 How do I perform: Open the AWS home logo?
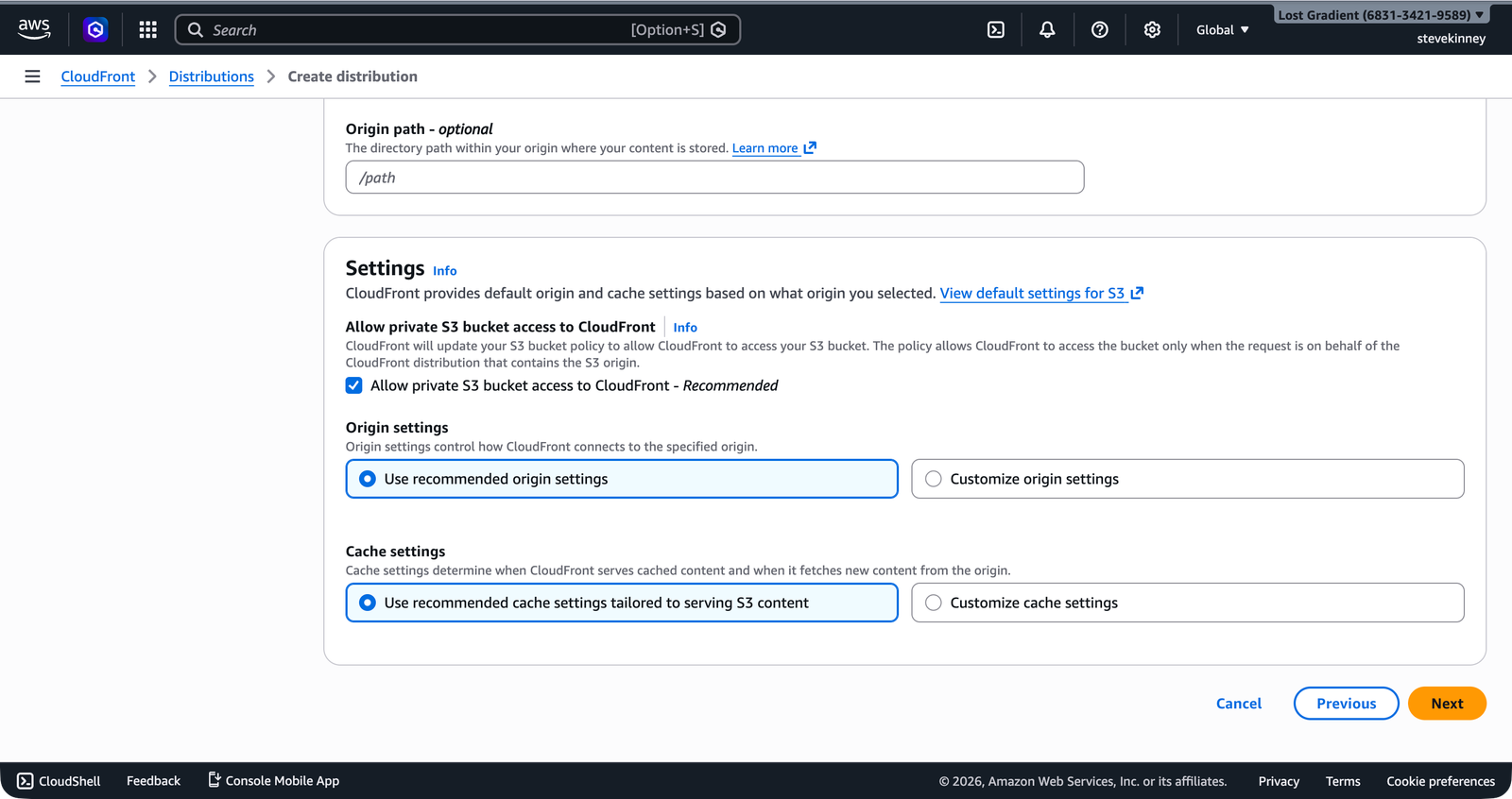click(x=34, y=29)
